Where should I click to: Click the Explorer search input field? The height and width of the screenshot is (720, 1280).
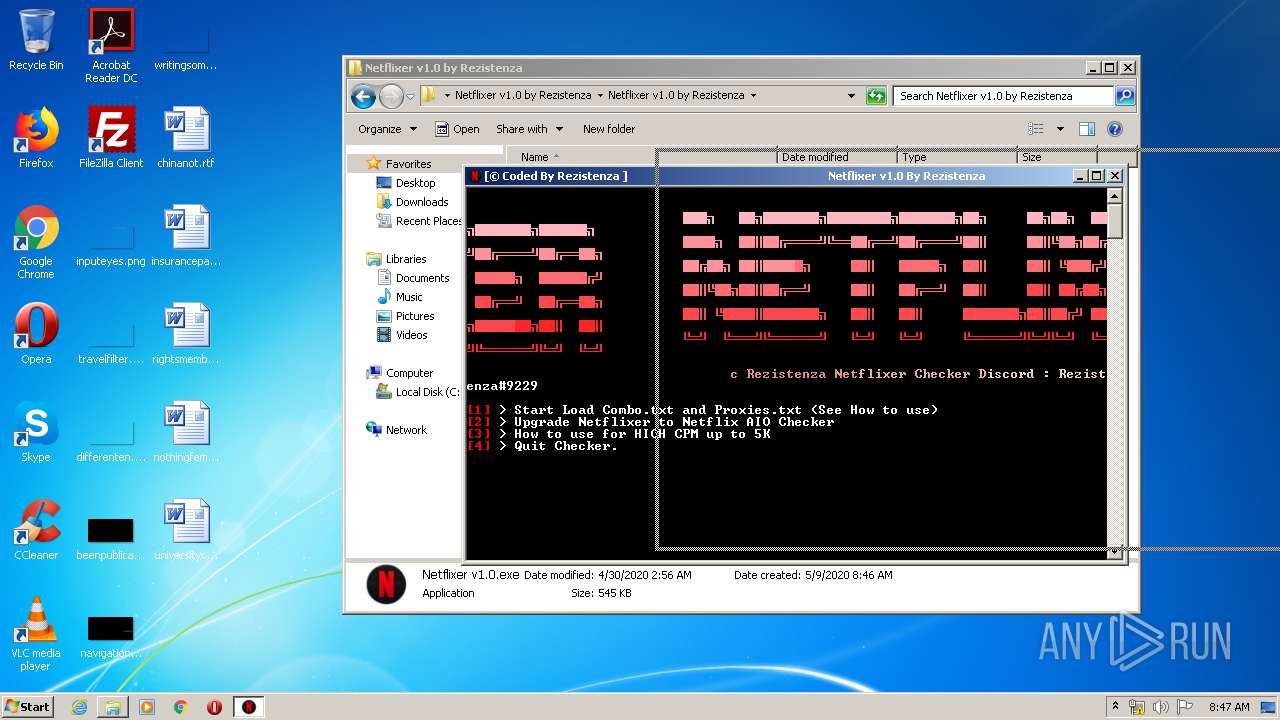click(x=1004, y=96)
